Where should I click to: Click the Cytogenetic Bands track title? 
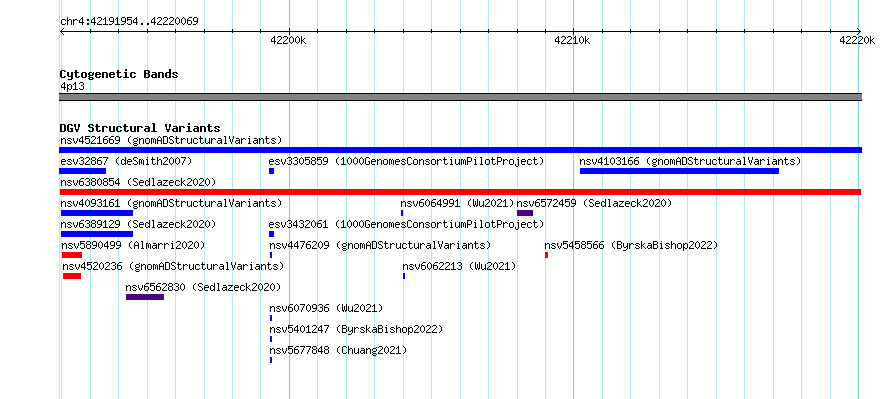coord(119,74)
